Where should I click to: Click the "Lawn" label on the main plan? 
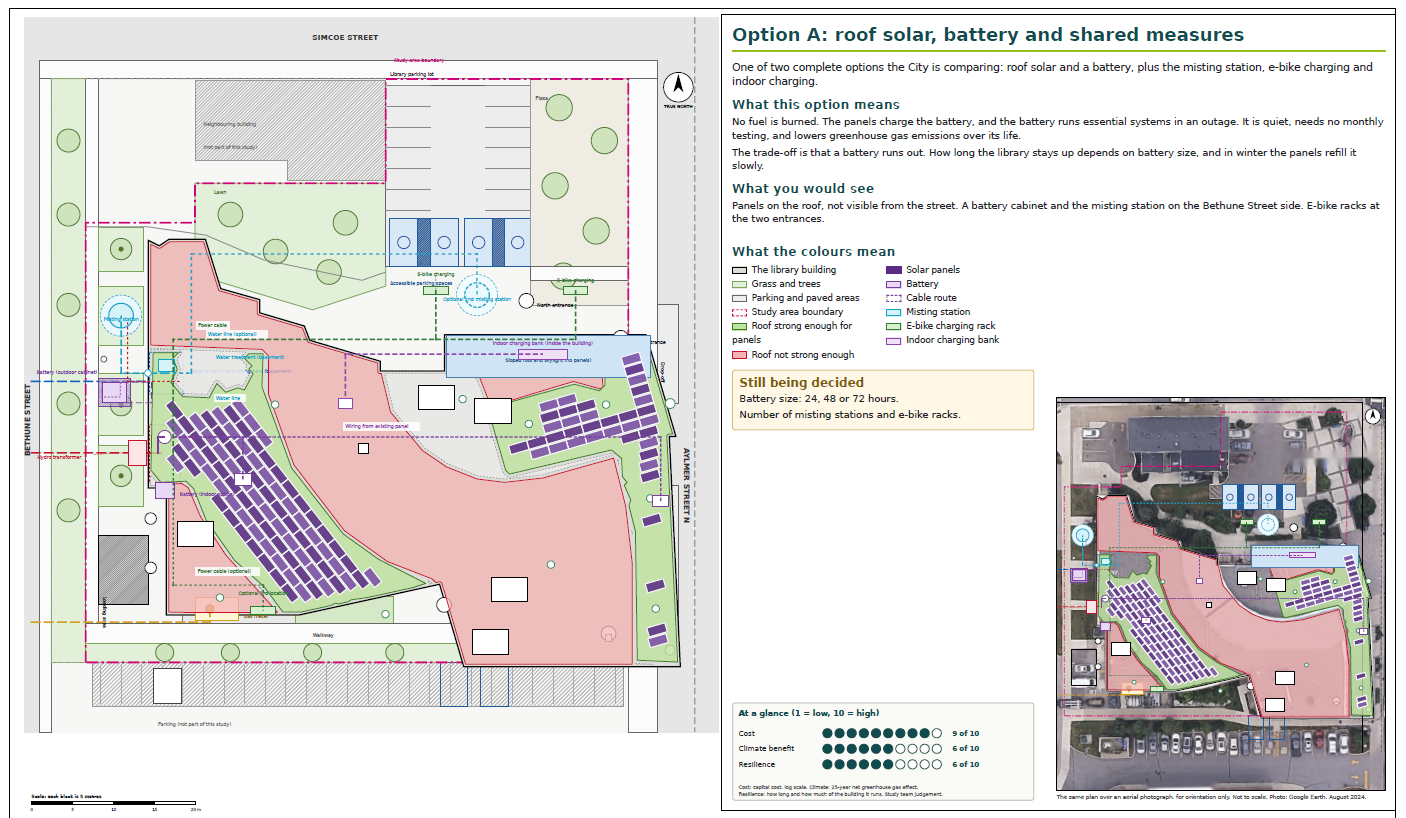220,191
